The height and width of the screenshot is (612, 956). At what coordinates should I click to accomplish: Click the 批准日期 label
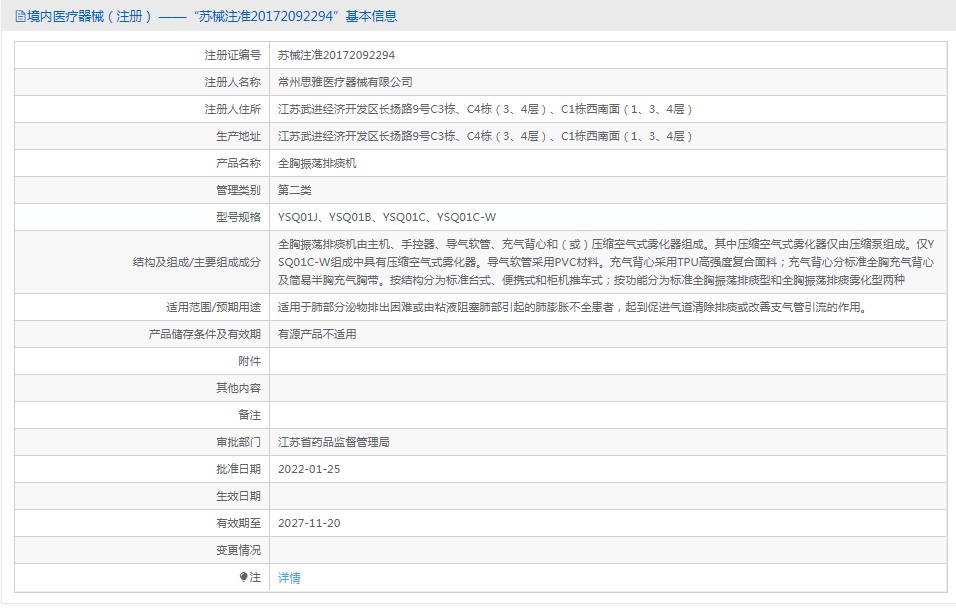point(238,469)
